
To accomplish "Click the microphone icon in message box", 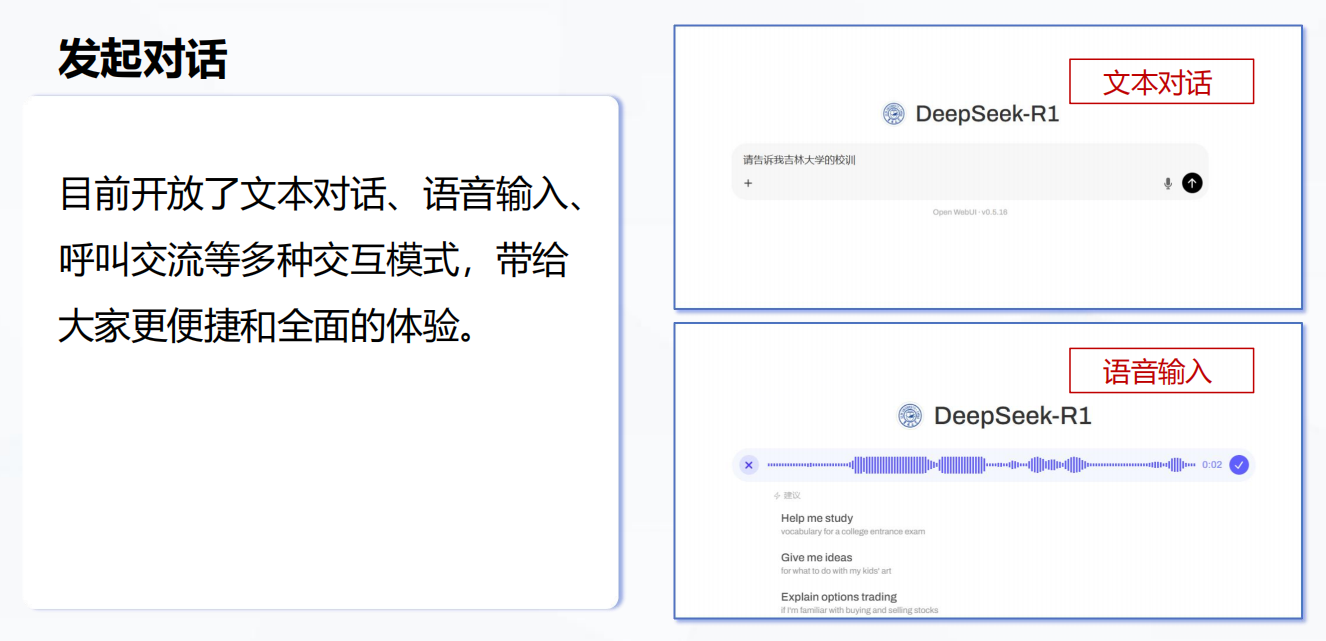I will pyautogui.click(x=1167, y=183).
